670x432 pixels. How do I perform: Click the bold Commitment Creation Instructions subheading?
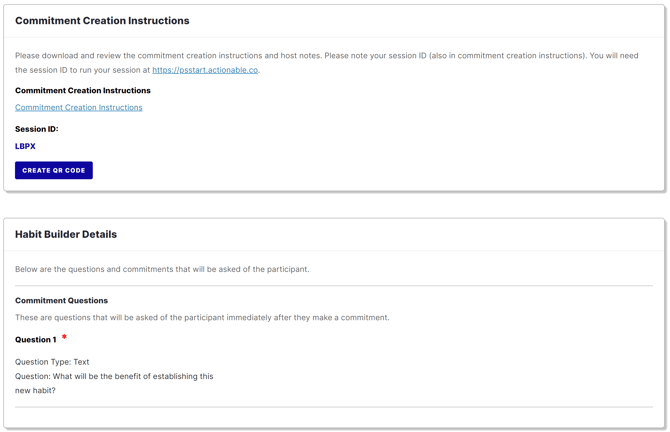(83, 90)
